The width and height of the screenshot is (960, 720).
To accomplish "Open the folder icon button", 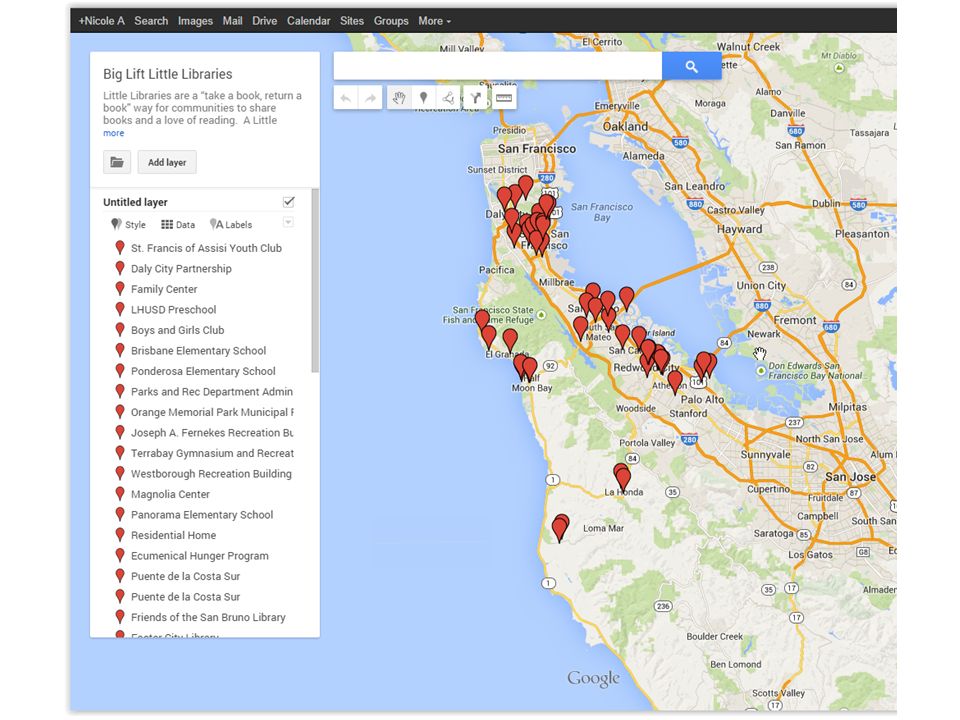I will (117, 162).
